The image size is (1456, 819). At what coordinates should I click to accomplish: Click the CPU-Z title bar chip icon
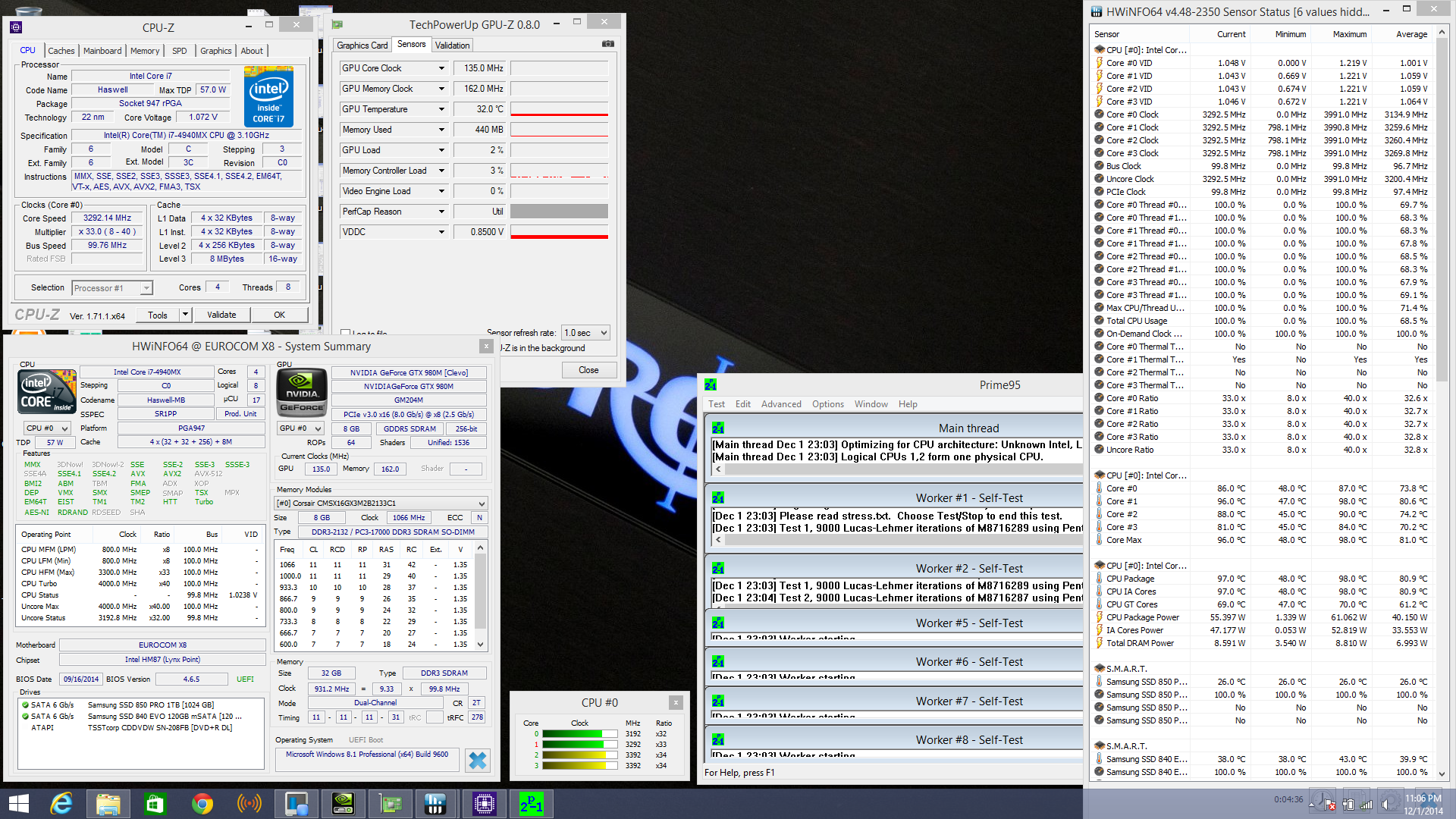click(16, 27)
